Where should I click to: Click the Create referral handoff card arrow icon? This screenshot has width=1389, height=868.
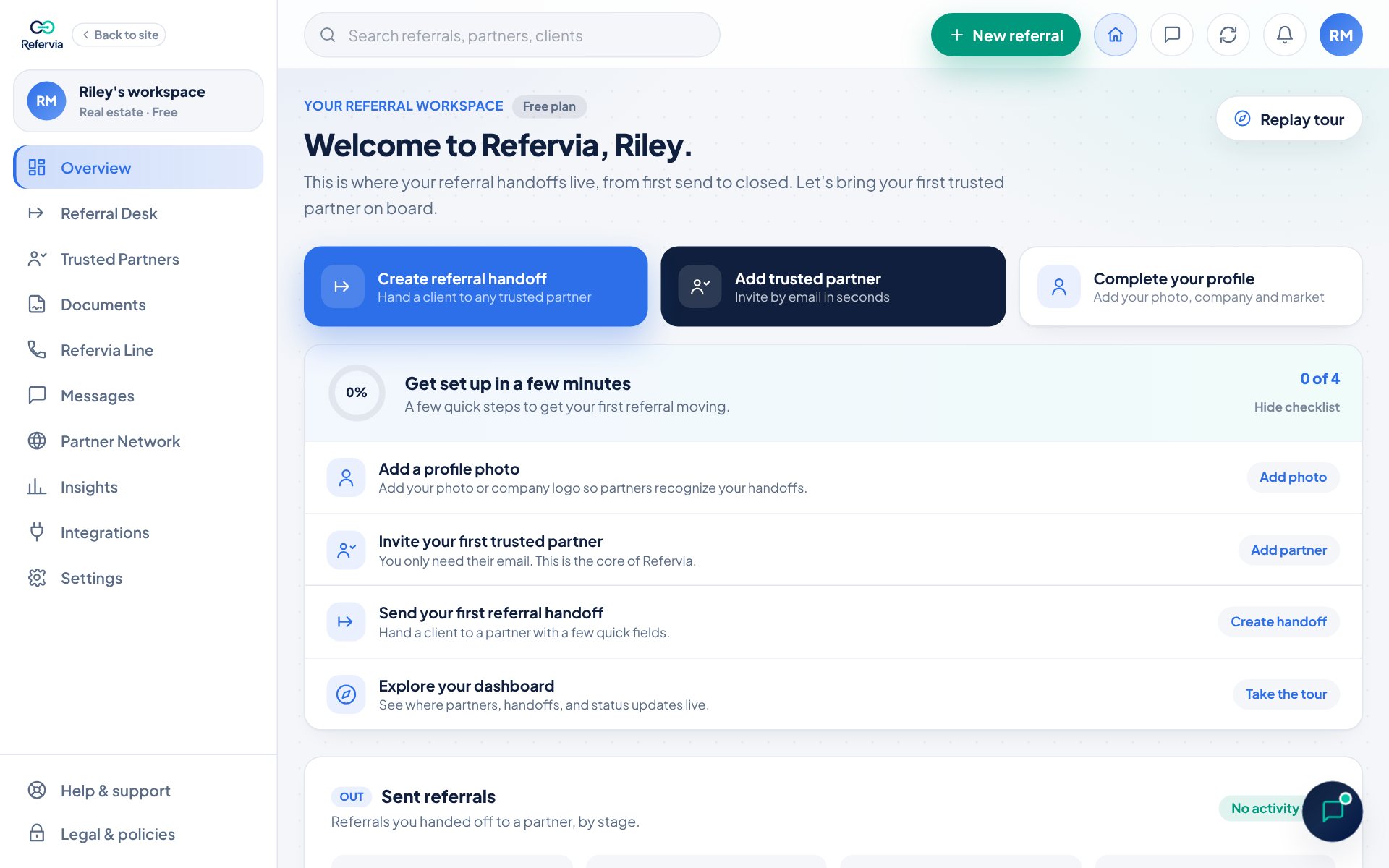click(342, 286)
